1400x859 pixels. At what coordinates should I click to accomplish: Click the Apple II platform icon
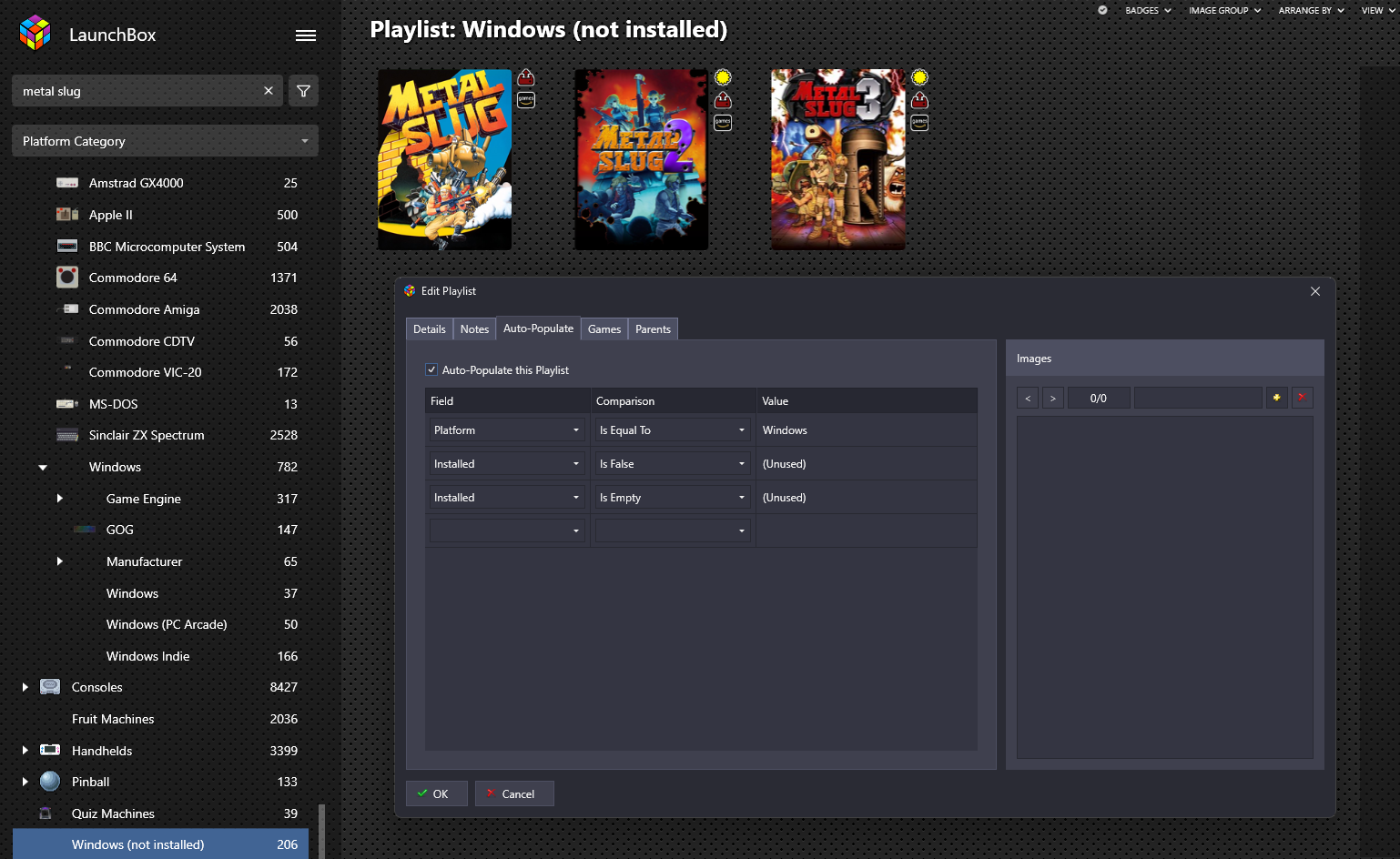[x=67, y=215]
